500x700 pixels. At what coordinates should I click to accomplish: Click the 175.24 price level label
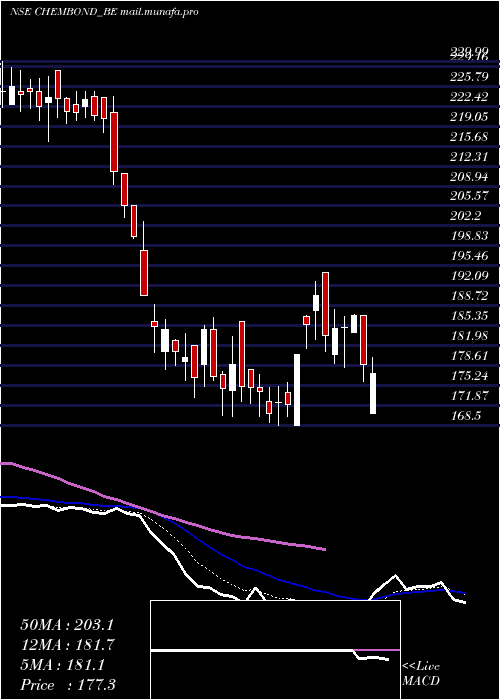[x=469, y=376]
